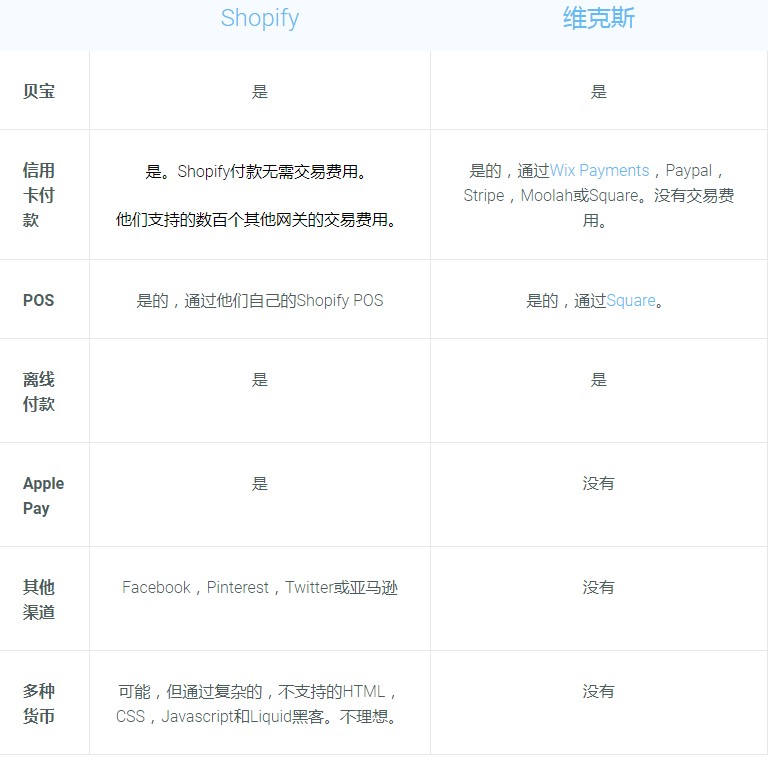Open the Wix Payments link
Image resolution: width=769 pixels, height=757 pixels.
[x=599, y=171]
